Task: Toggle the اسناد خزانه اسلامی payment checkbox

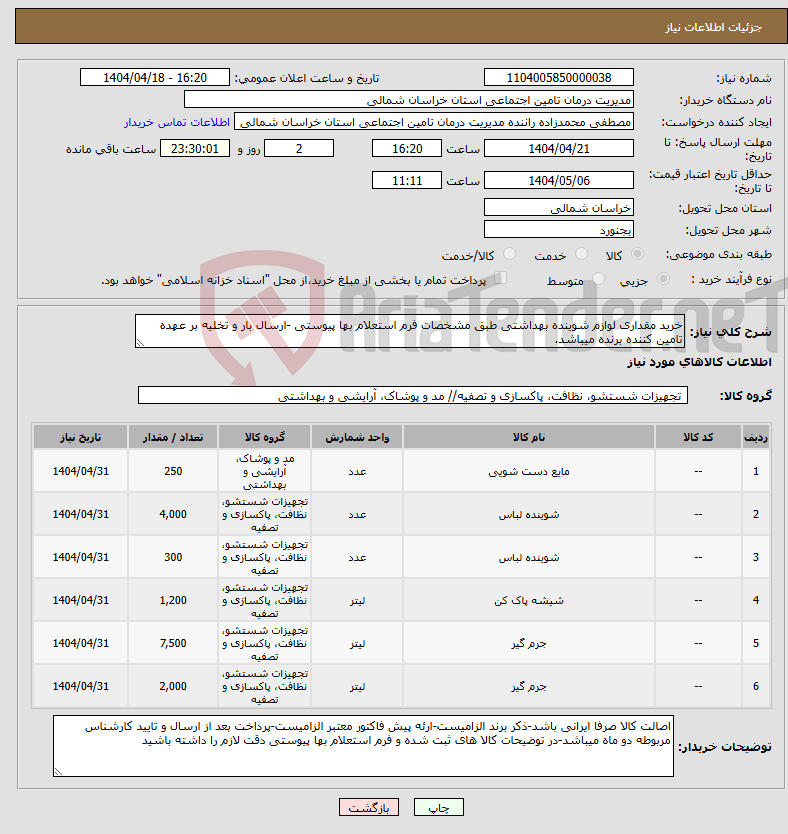Action: coord(500,278)
